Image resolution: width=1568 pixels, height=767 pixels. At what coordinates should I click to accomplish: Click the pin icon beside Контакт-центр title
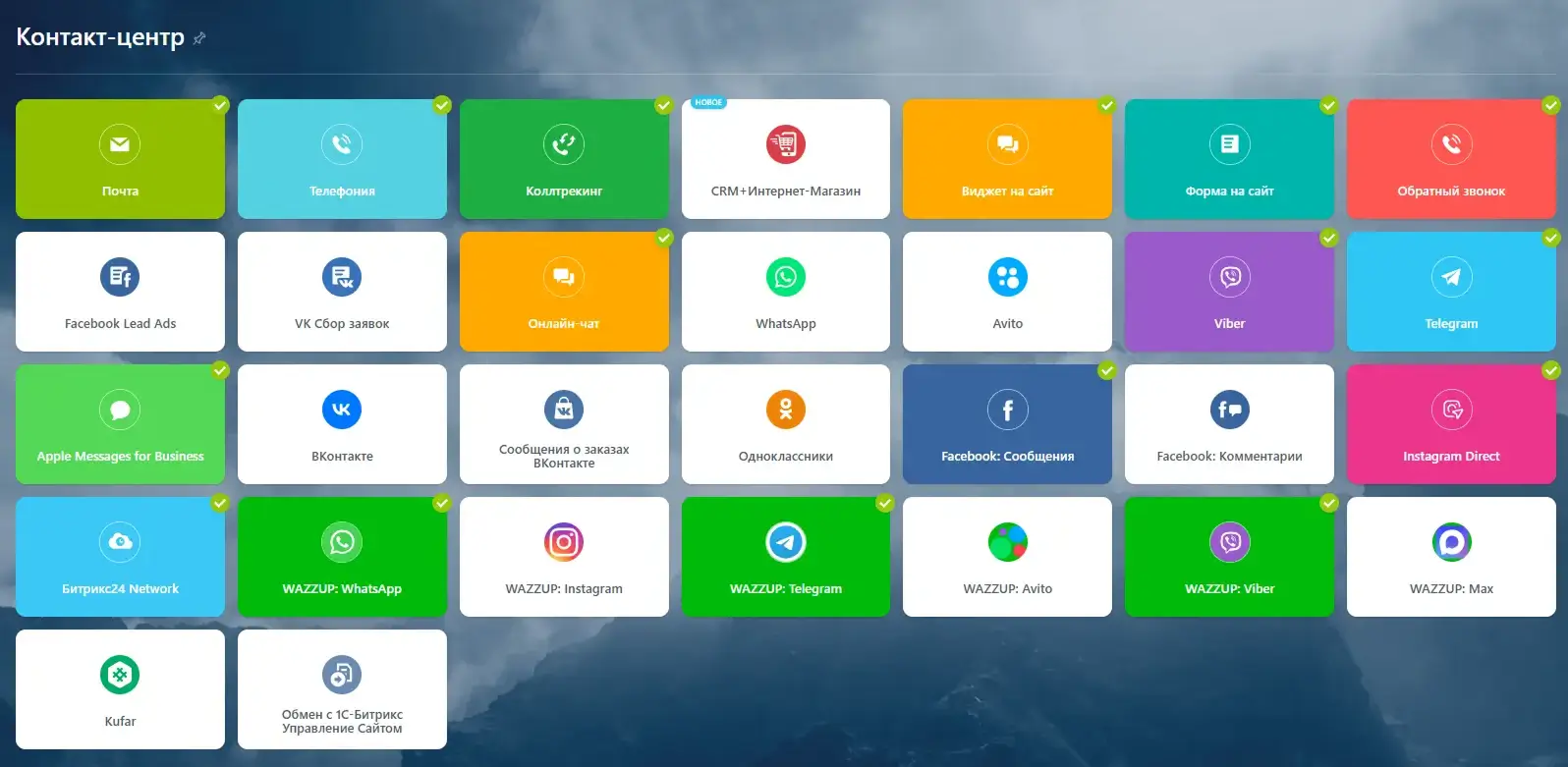(x=199, y=38)
